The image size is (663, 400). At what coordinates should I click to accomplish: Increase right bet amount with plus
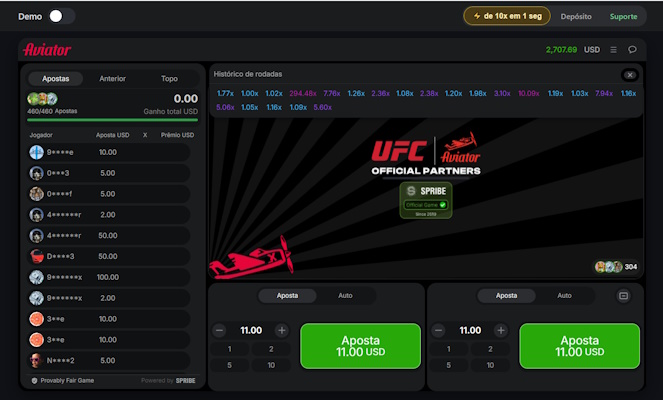click(501, 330)
